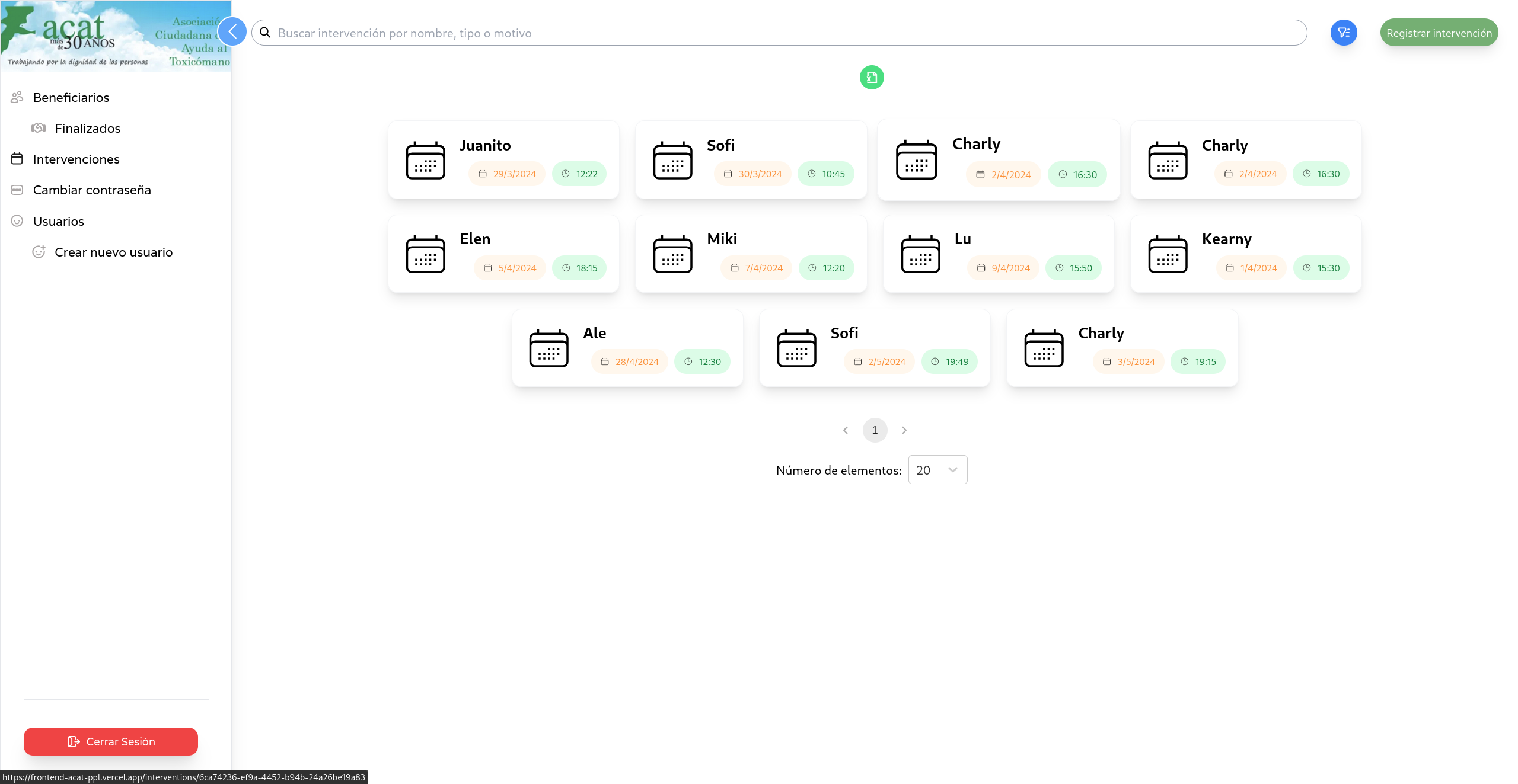Open the element count dropdown showing 20
The height and width of the screenshot is (784, 1518).
[x=937, y=470]
